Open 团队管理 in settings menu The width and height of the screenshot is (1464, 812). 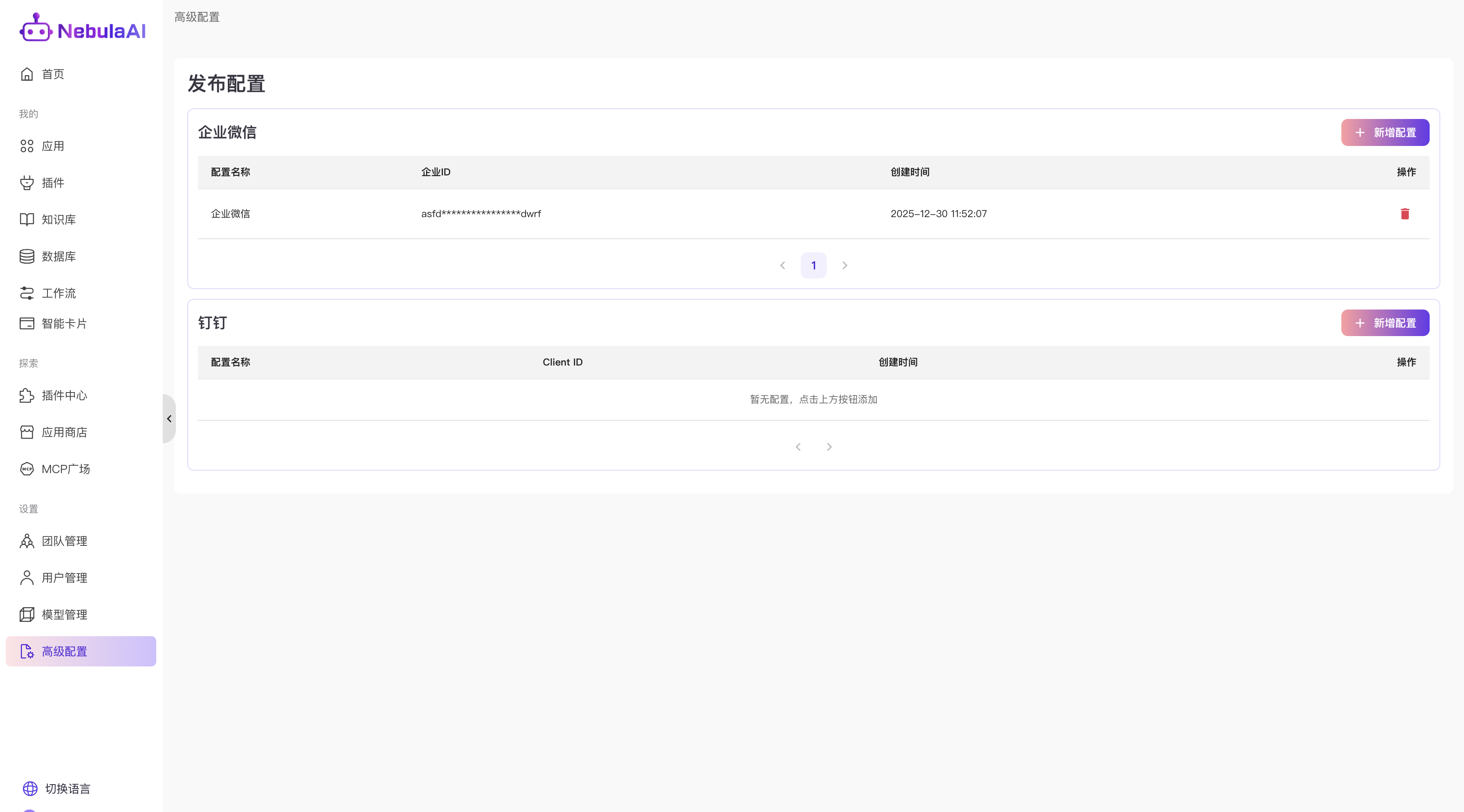(64, 541)
